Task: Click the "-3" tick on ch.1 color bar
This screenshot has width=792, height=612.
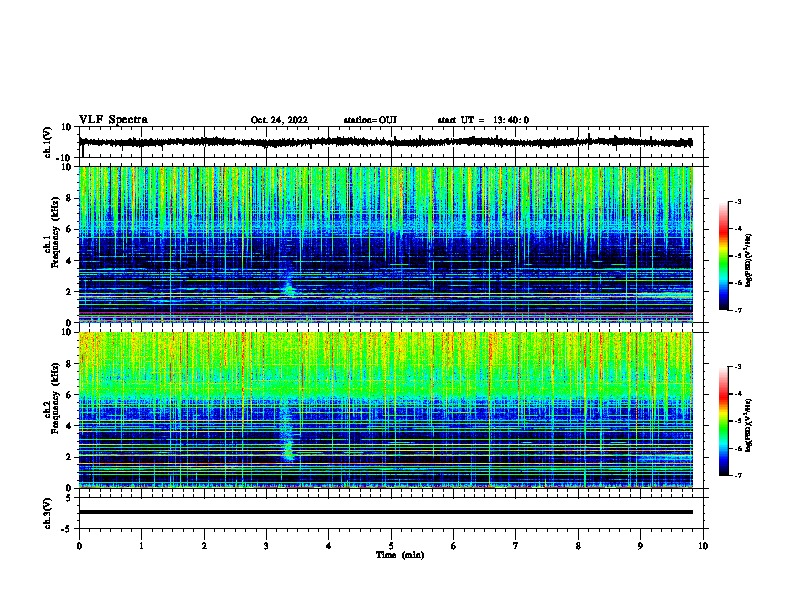Action: [x=738, y=202]
